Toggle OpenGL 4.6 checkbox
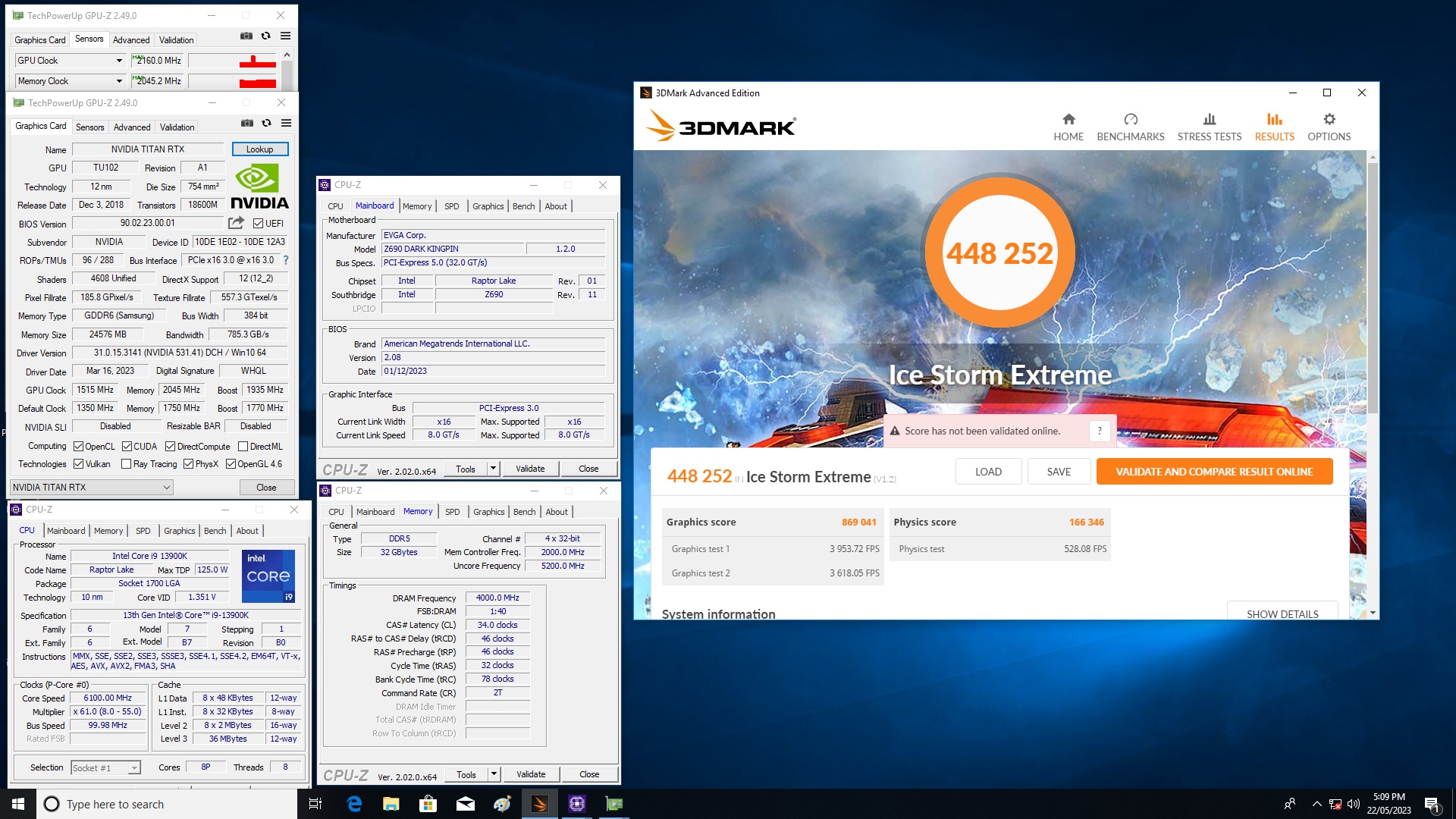Image resolution: width=1456 pixels, height=819 pixels. pyautogui.click(x=231, y=464)
